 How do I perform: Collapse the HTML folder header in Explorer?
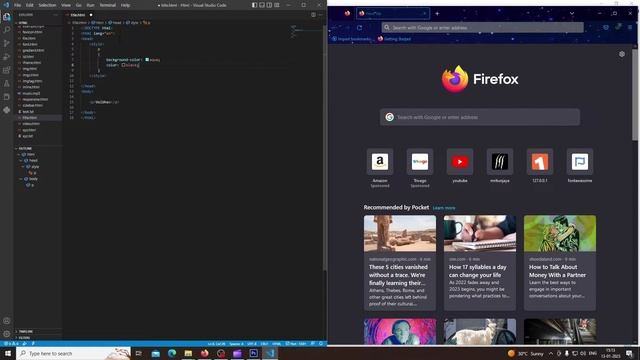[x=23, y=23]
